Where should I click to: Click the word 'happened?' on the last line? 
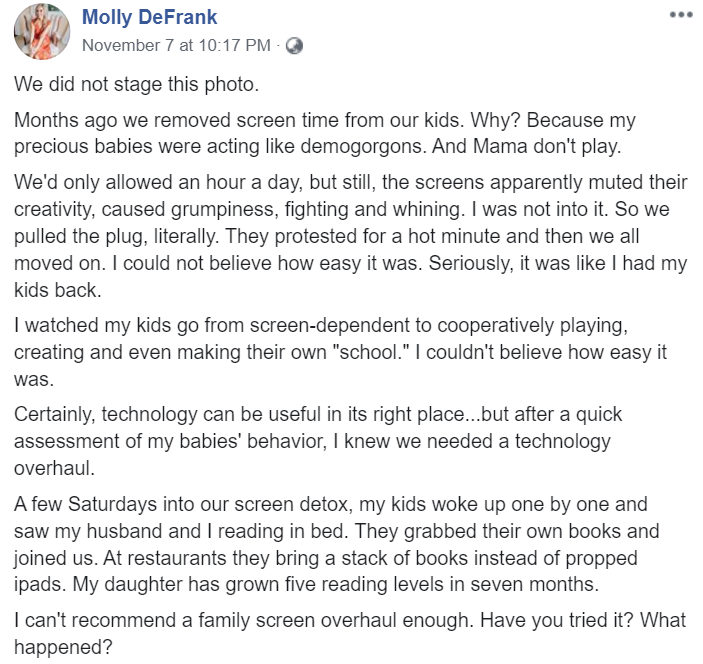click(60, 646)
